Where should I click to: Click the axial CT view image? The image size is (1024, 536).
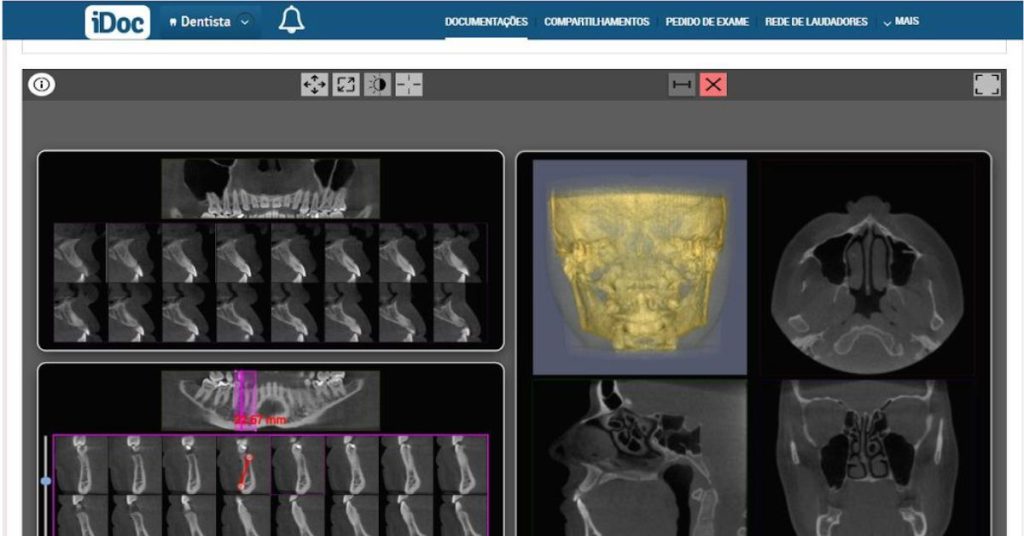pyautogui.click(x=866, y=268)
